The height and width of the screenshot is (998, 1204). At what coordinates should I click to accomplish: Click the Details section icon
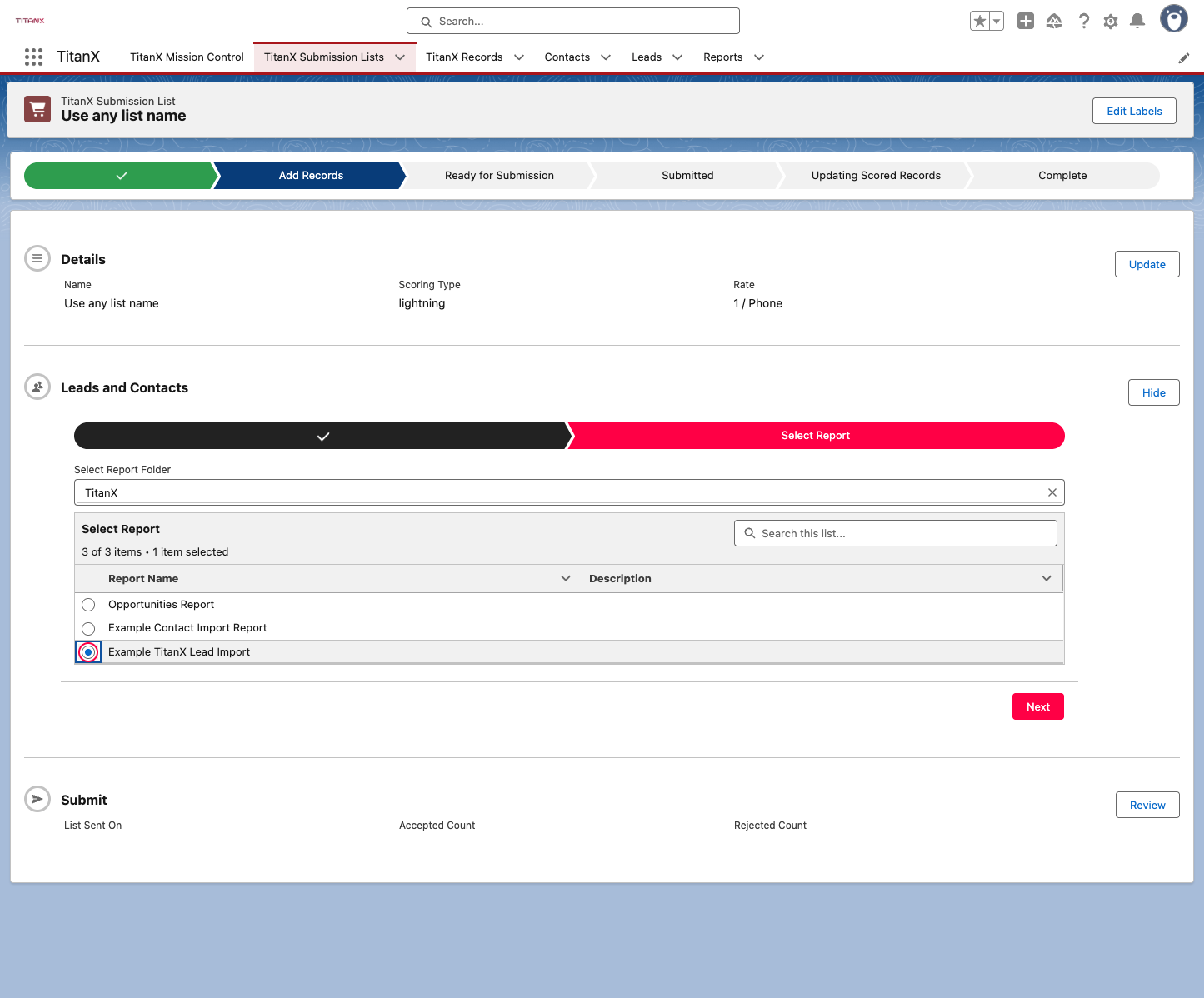[x=37, y=258]
